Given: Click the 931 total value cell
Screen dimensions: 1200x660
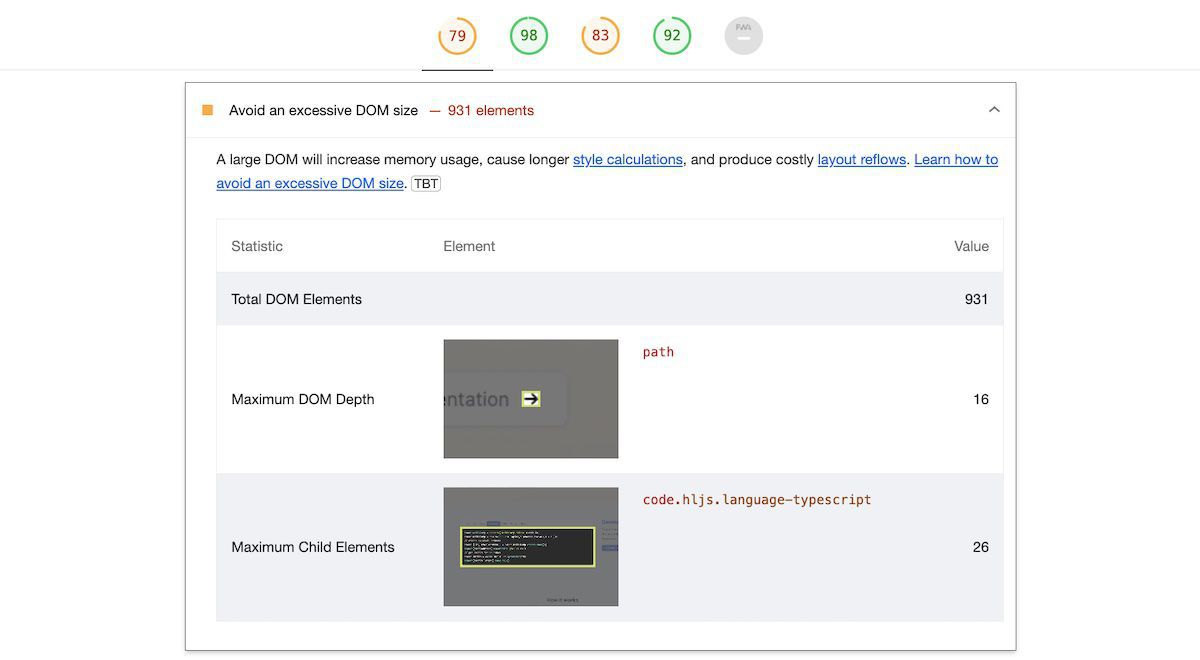Looking at the screenshot, I should coord(976,299).
